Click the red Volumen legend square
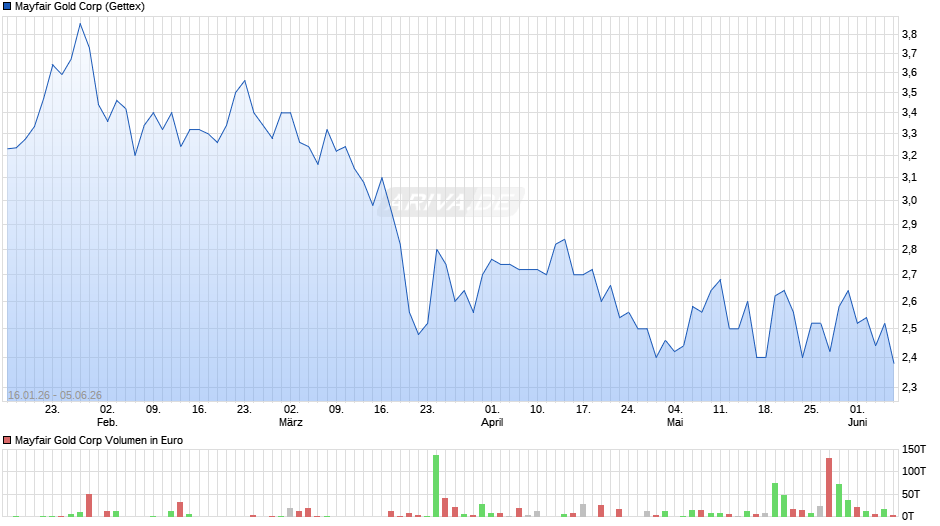The height and width of the screenshot is (526, 940). (x=7, y=440)
